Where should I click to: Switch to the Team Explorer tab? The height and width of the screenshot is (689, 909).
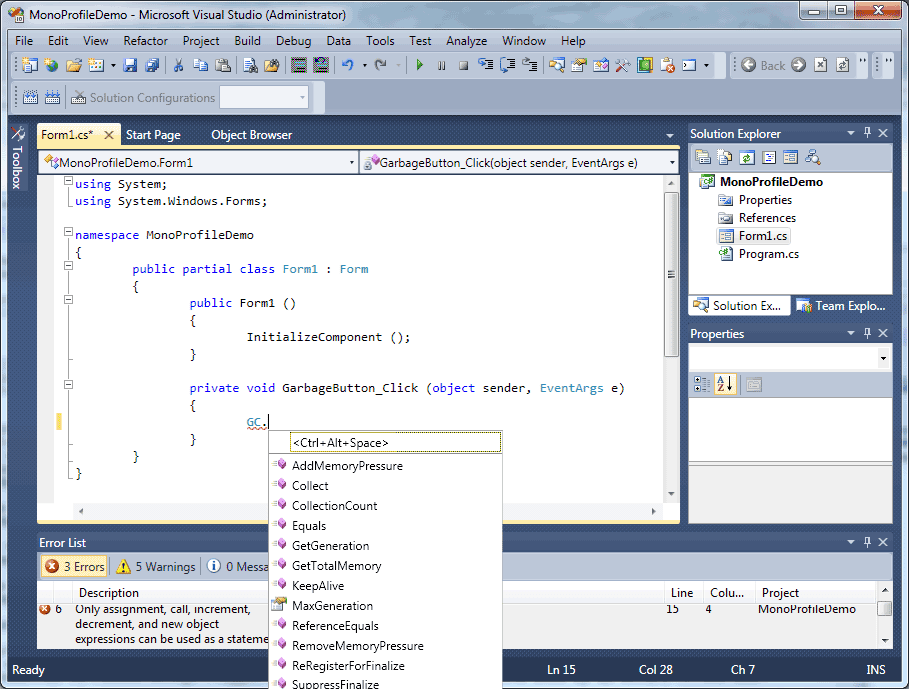841,306
